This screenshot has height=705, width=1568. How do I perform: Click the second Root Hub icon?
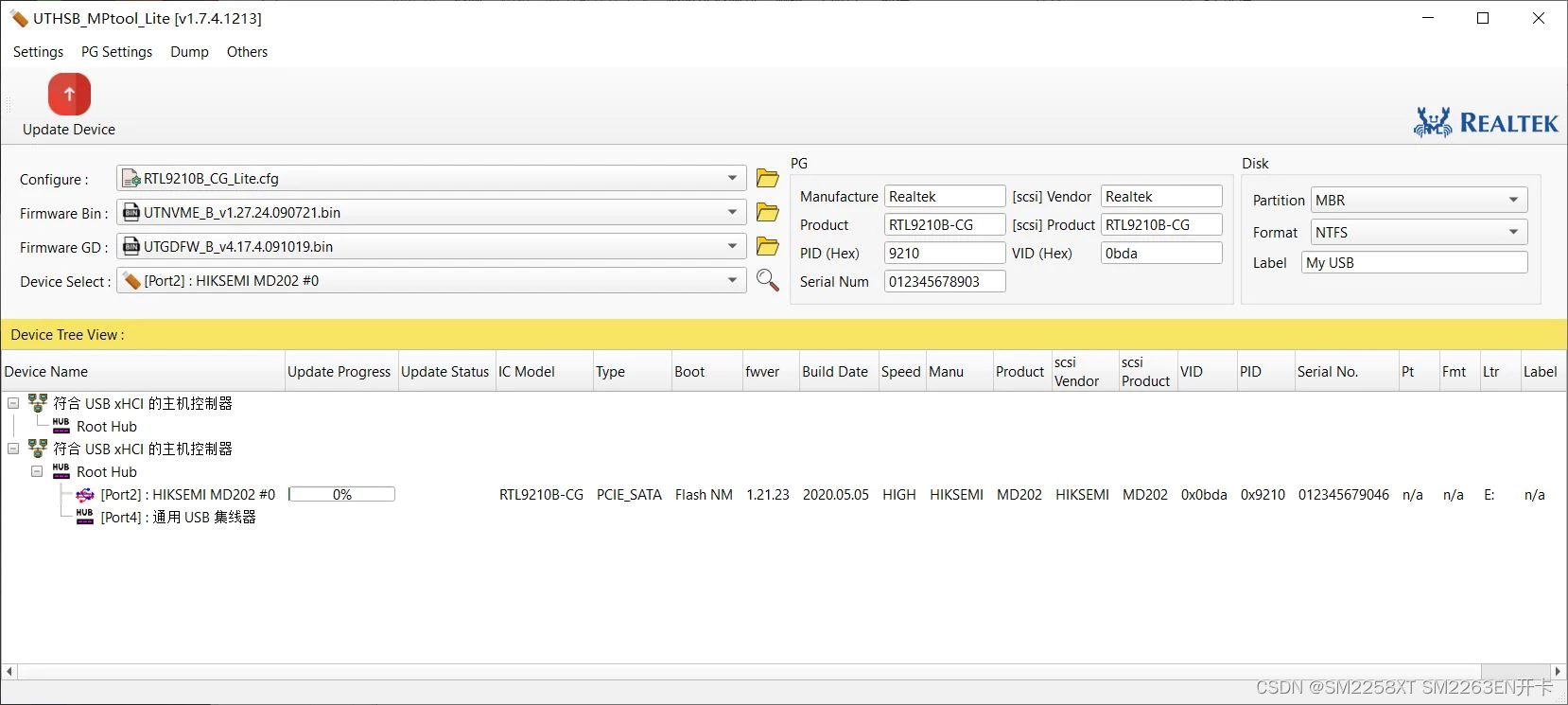pyautogui.click(x=61, y=471)
